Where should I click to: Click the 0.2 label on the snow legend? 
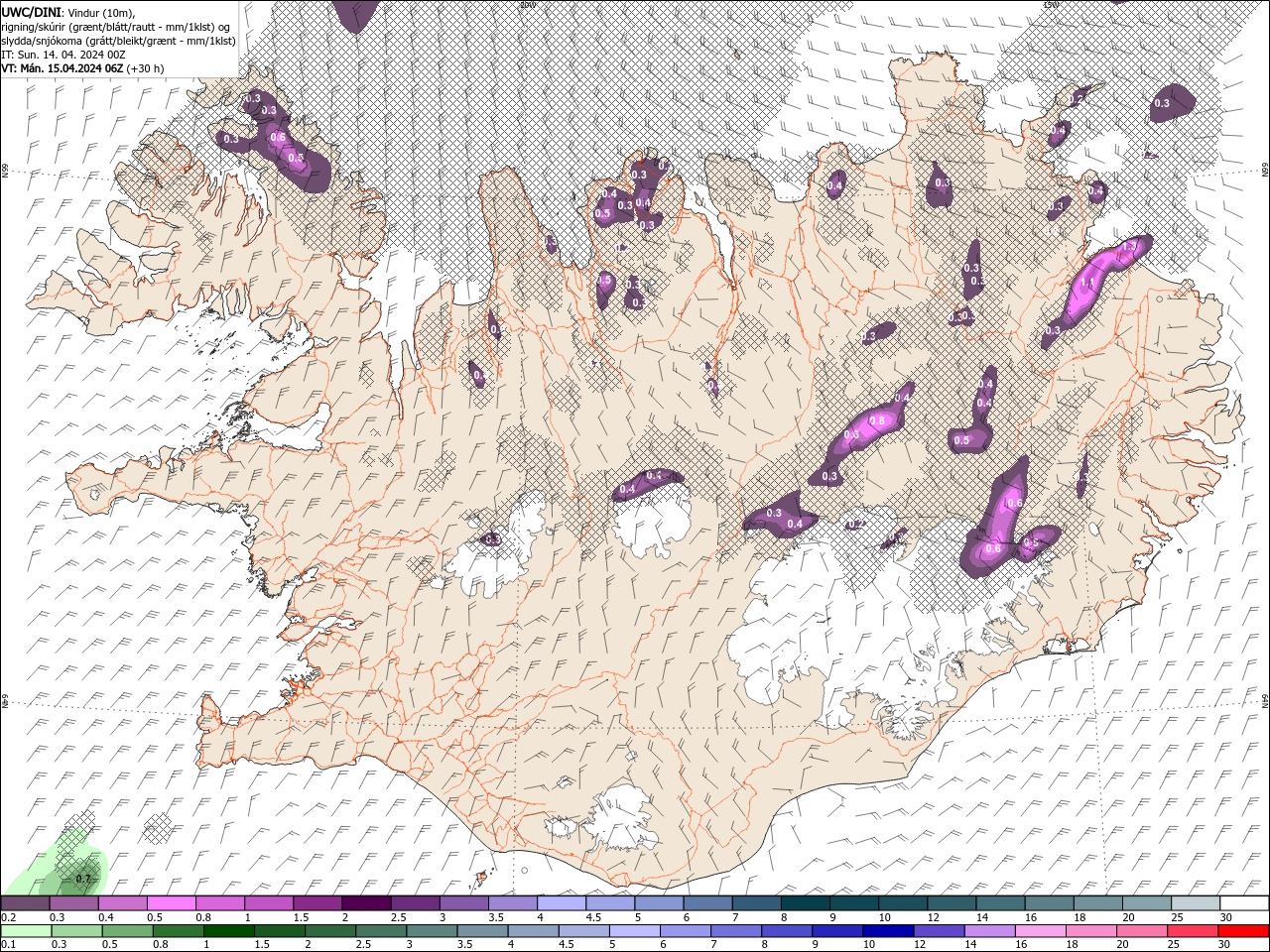point(9,917)
